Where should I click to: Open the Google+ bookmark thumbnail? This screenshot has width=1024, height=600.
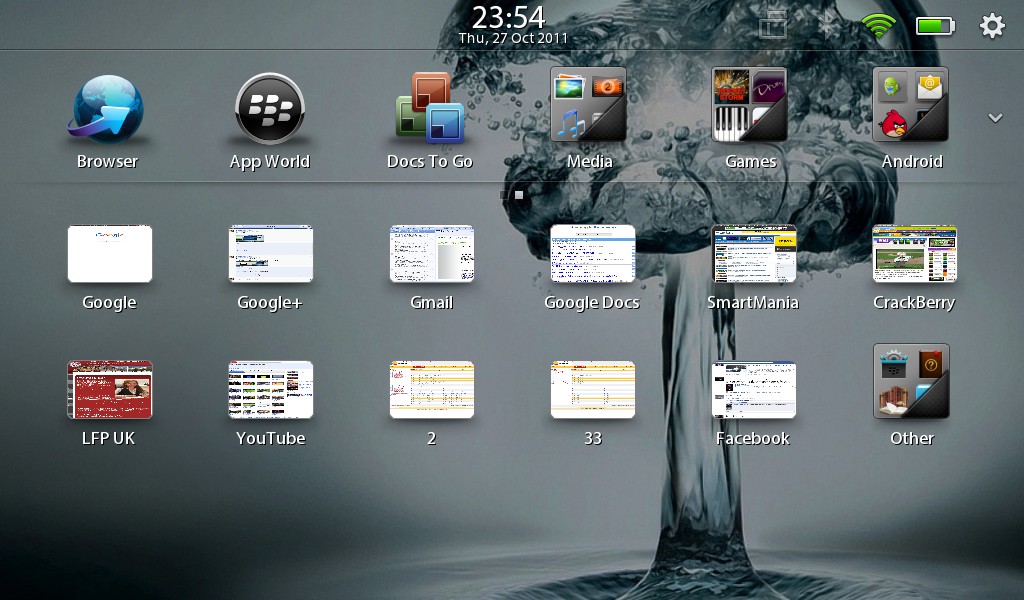(270, 253)
